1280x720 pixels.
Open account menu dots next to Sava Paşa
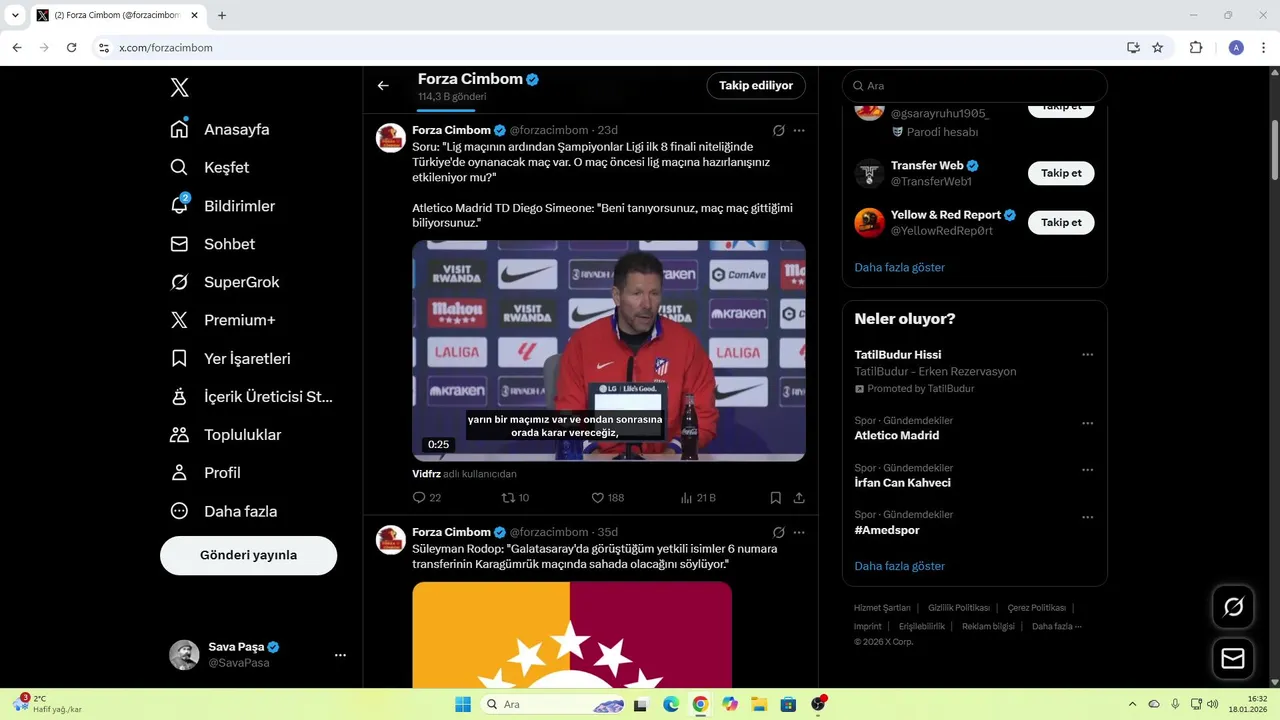pos(340,655)
